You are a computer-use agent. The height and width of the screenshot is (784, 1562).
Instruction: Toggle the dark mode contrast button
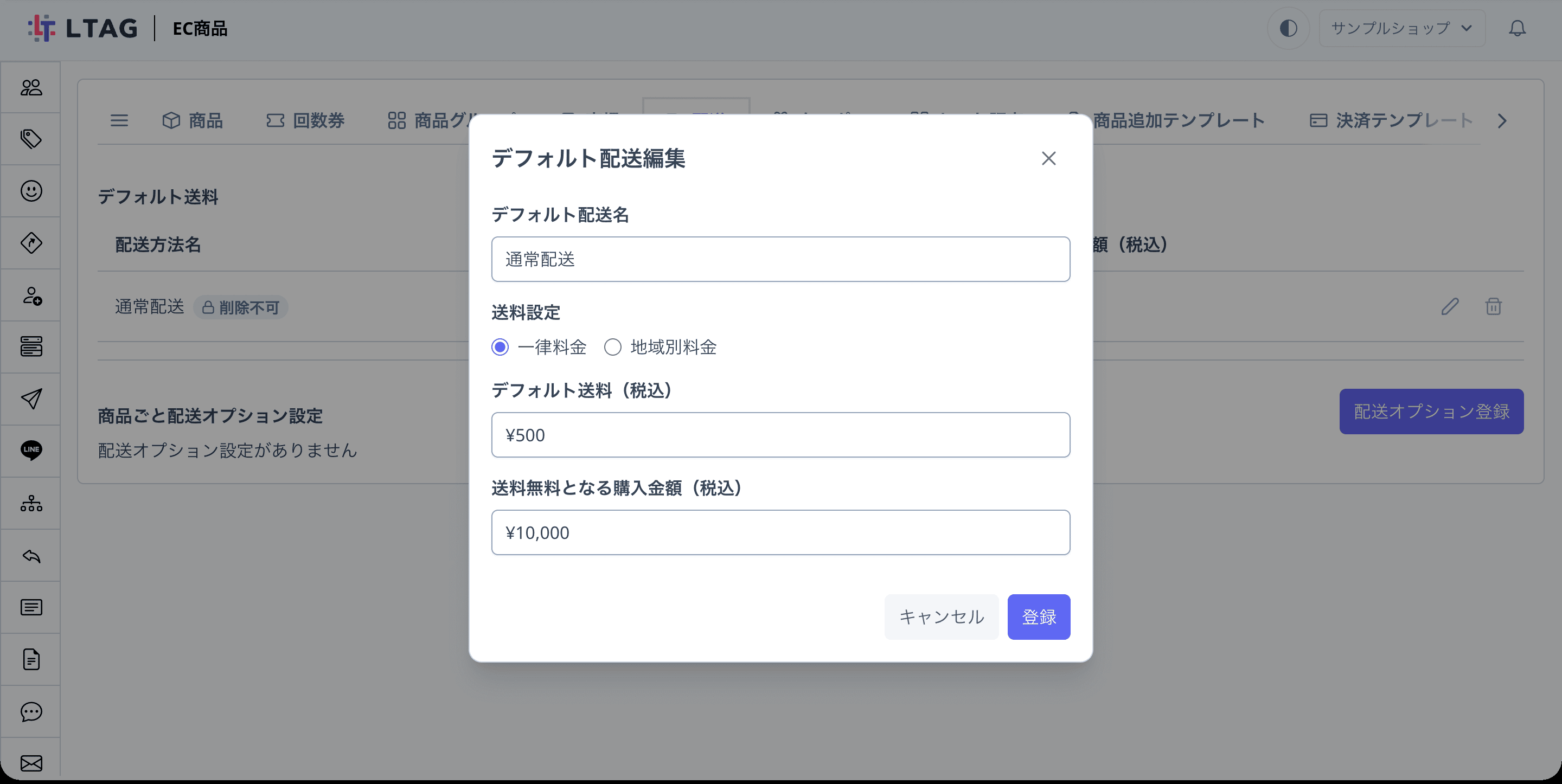[1289, 29]
